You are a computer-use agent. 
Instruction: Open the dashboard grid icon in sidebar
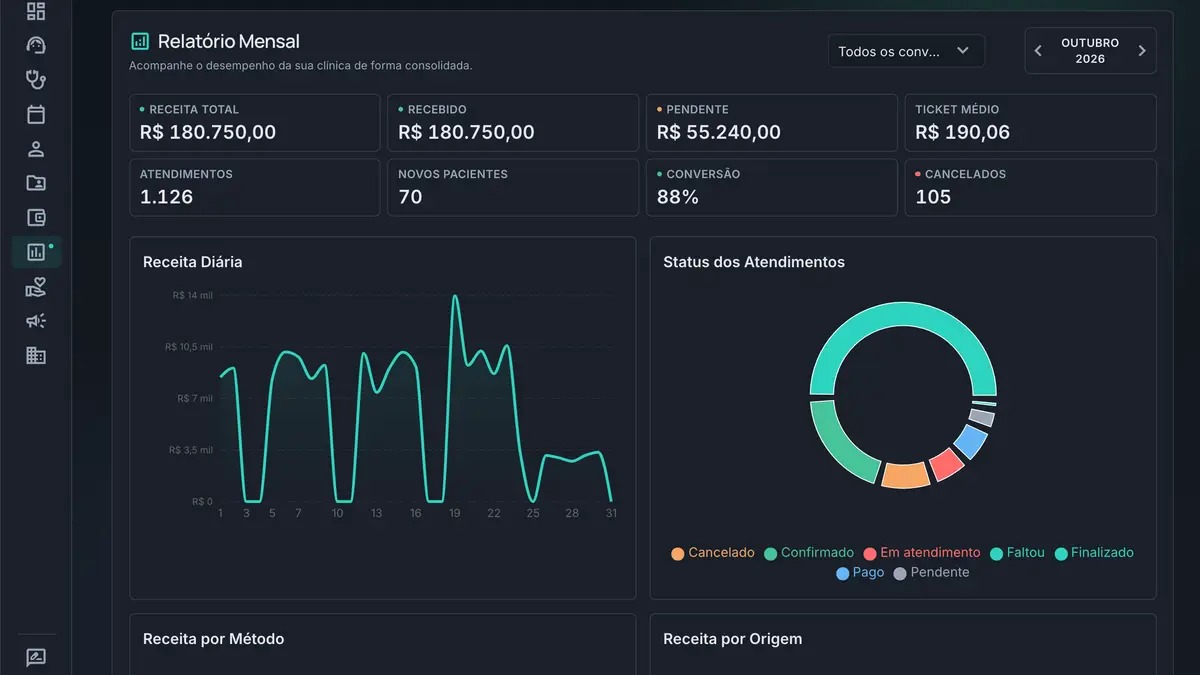(36, 11)
